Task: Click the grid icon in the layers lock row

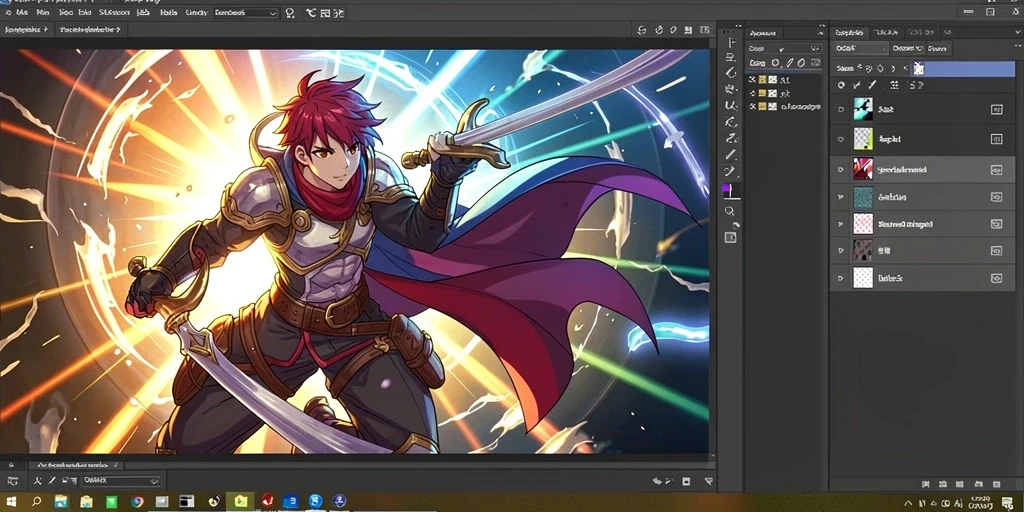Action: (x=894, y=85)
